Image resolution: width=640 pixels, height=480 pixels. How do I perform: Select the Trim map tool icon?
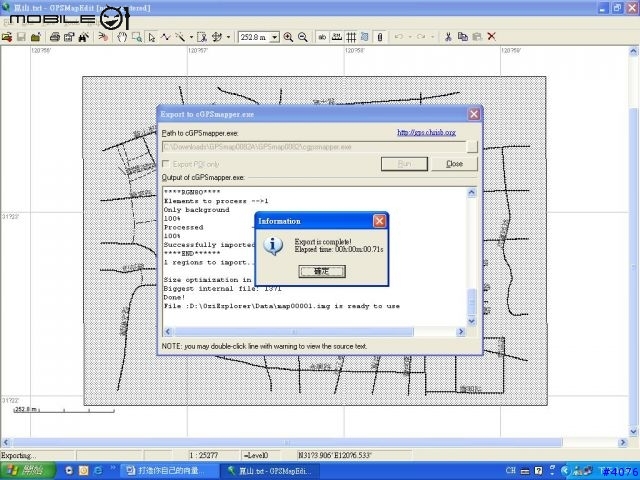(x=202, y=37)
